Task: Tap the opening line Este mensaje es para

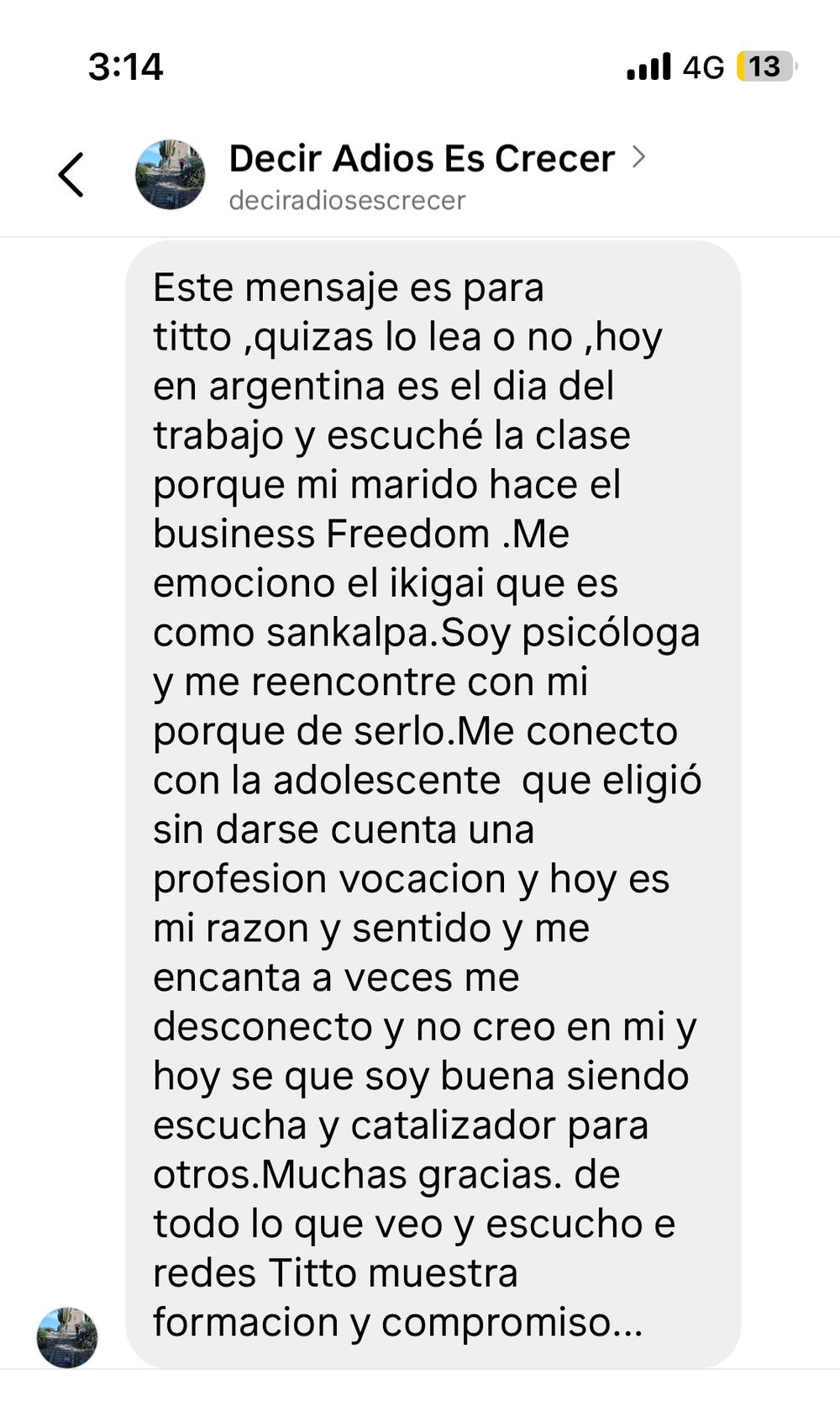Action: (x=349, y=288)
